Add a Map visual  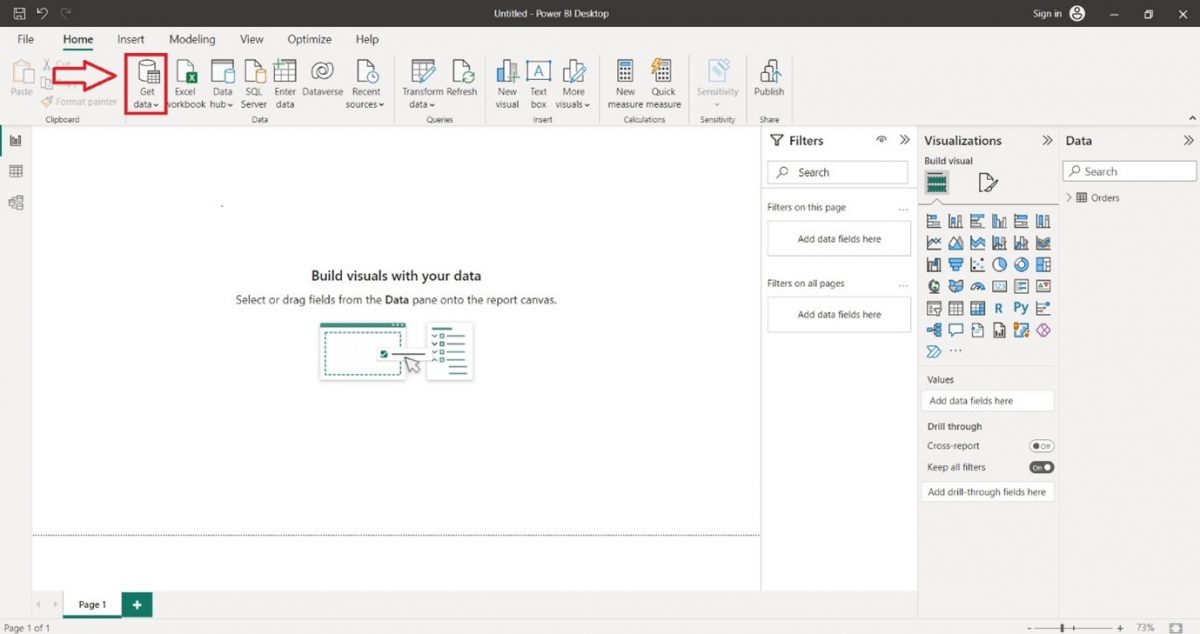[934, 286]
